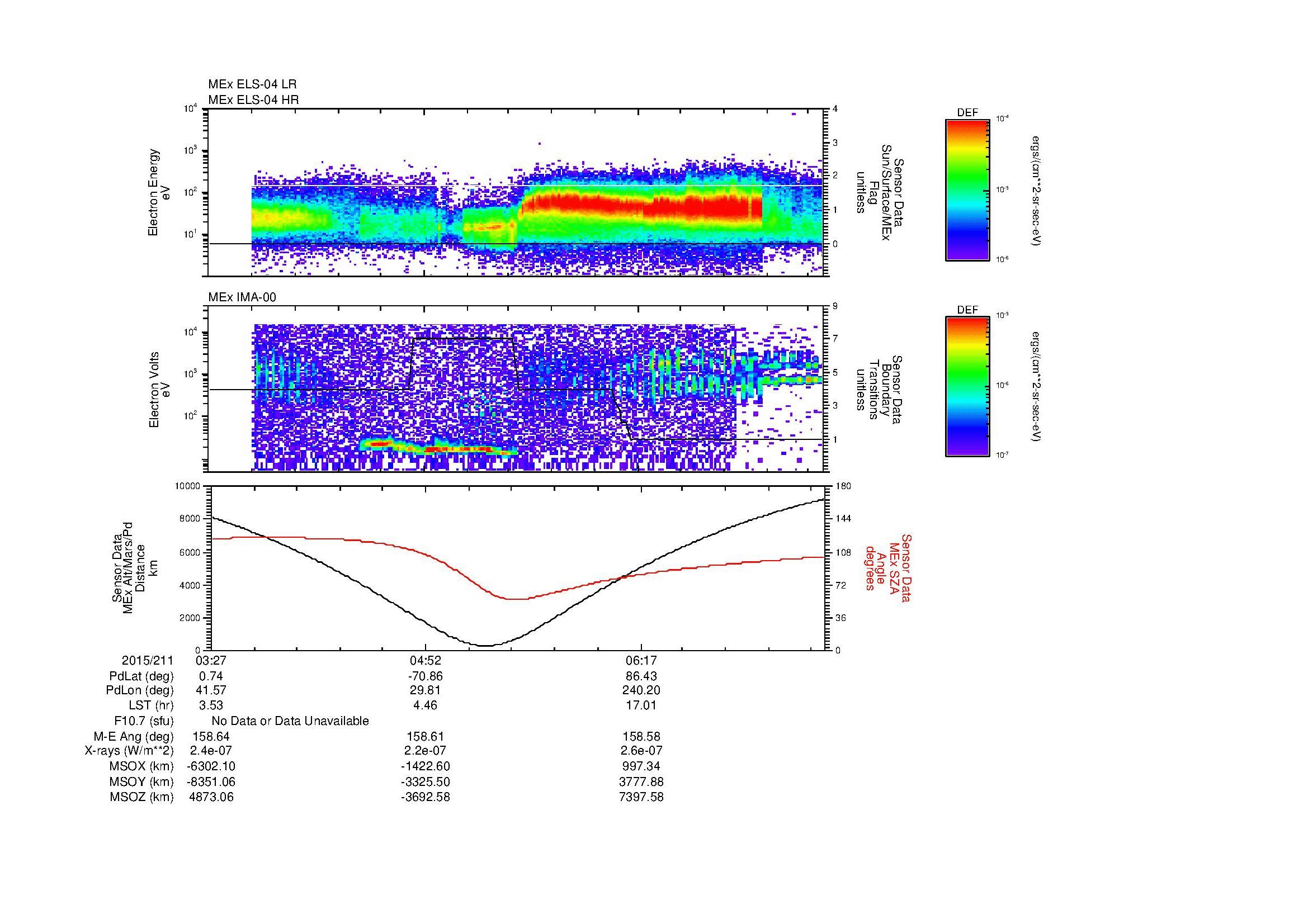The width and height of the screenshot is (1308, 924).
Task: Click the 10000 altitude axis tick
Action: 187,486
